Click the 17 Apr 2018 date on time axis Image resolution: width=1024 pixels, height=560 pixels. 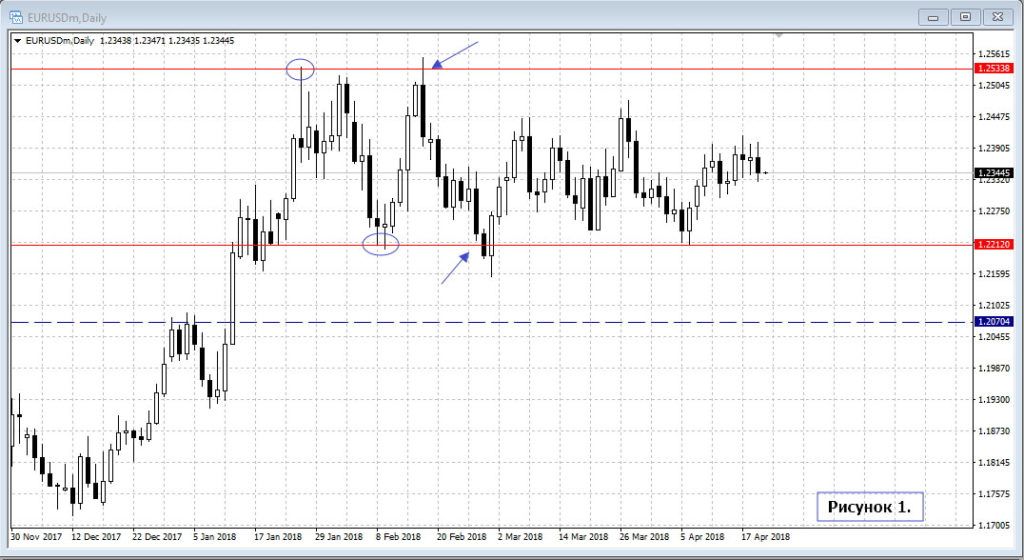[764, 536]
